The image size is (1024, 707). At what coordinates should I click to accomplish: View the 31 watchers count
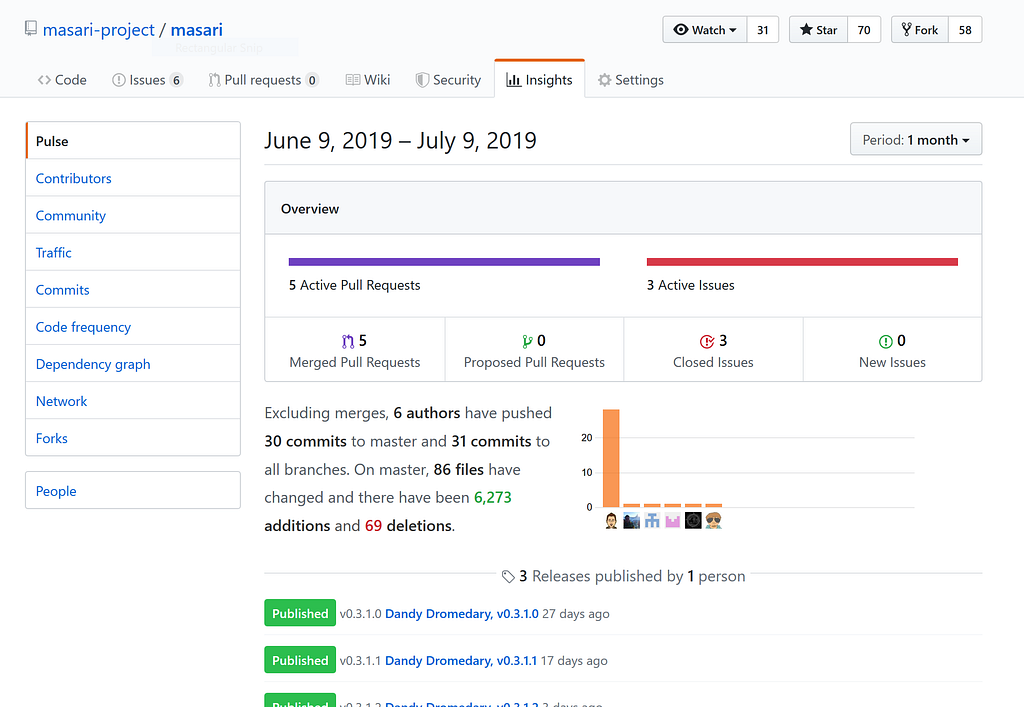point(763,29)
